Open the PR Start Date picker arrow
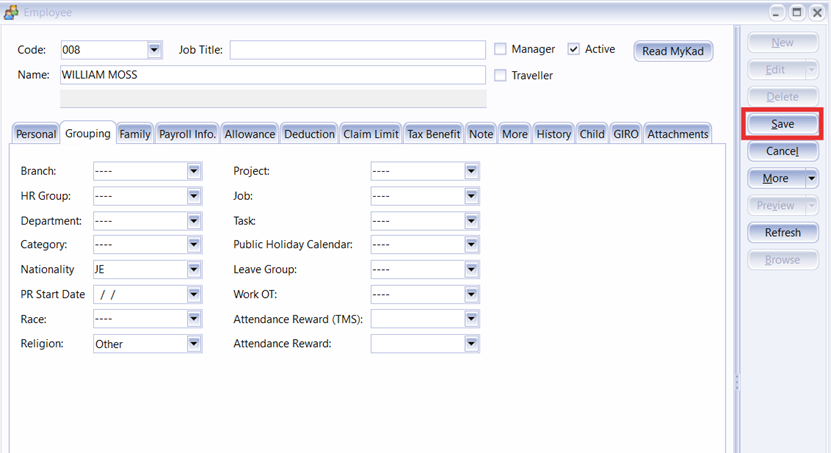The height and width of the screenshot is (453, 831). tap(194, 295)
